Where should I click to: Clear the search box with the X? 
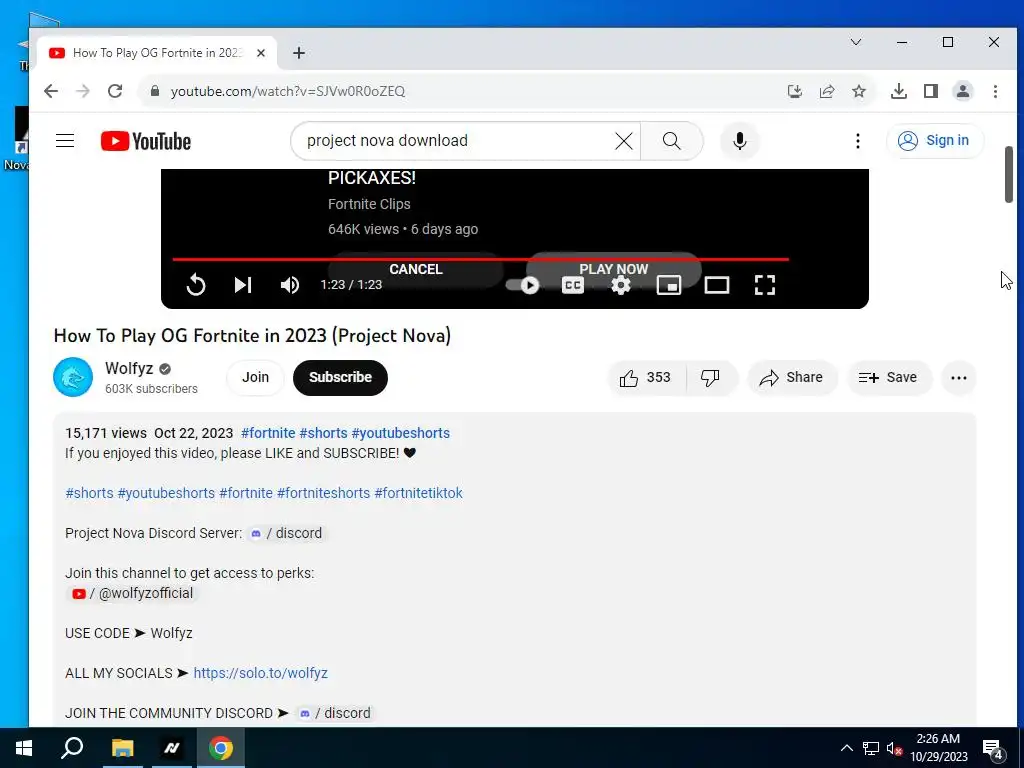tap(624, 140)
